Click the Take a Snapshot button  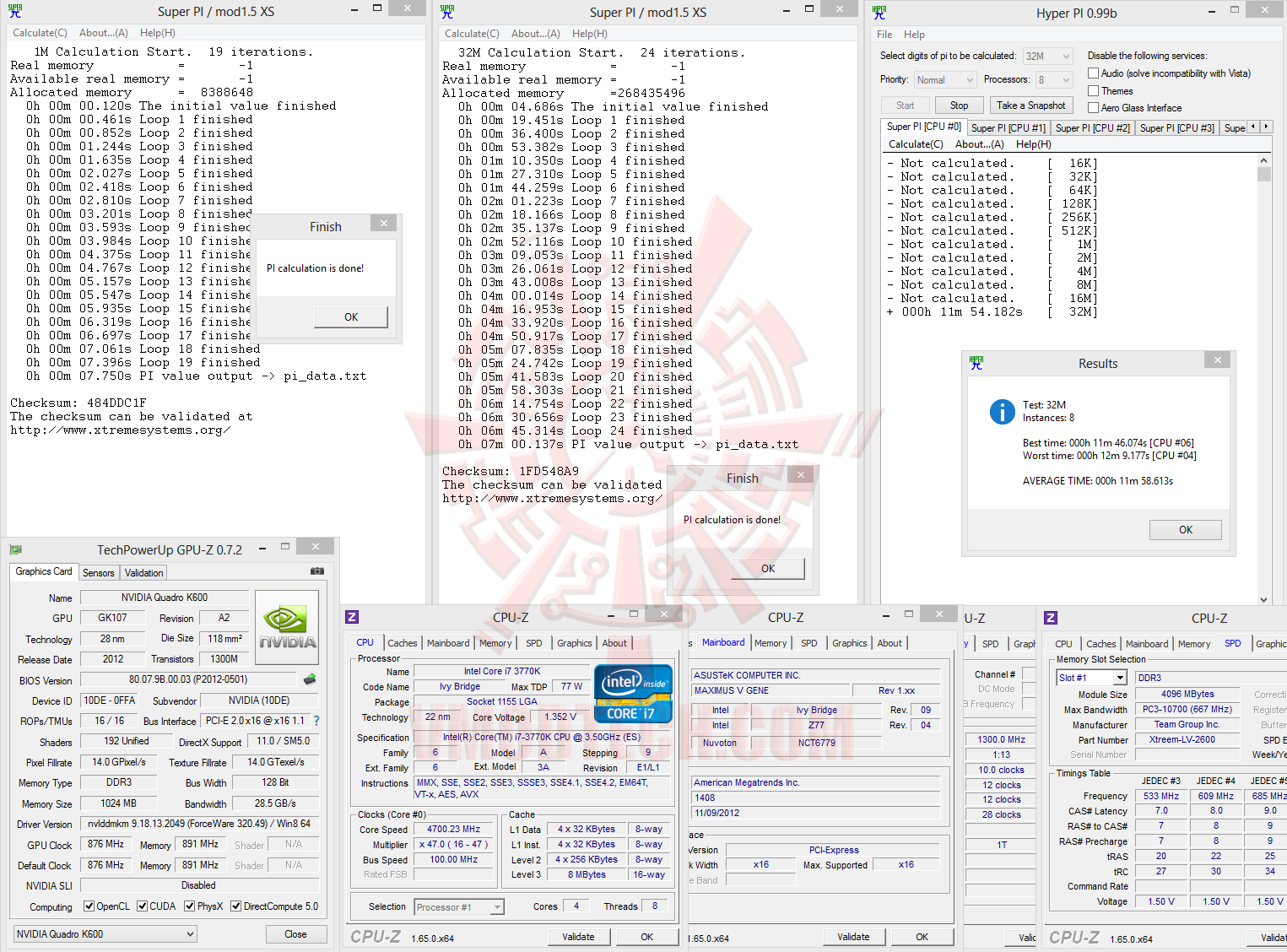click(x=1030, y=105)
